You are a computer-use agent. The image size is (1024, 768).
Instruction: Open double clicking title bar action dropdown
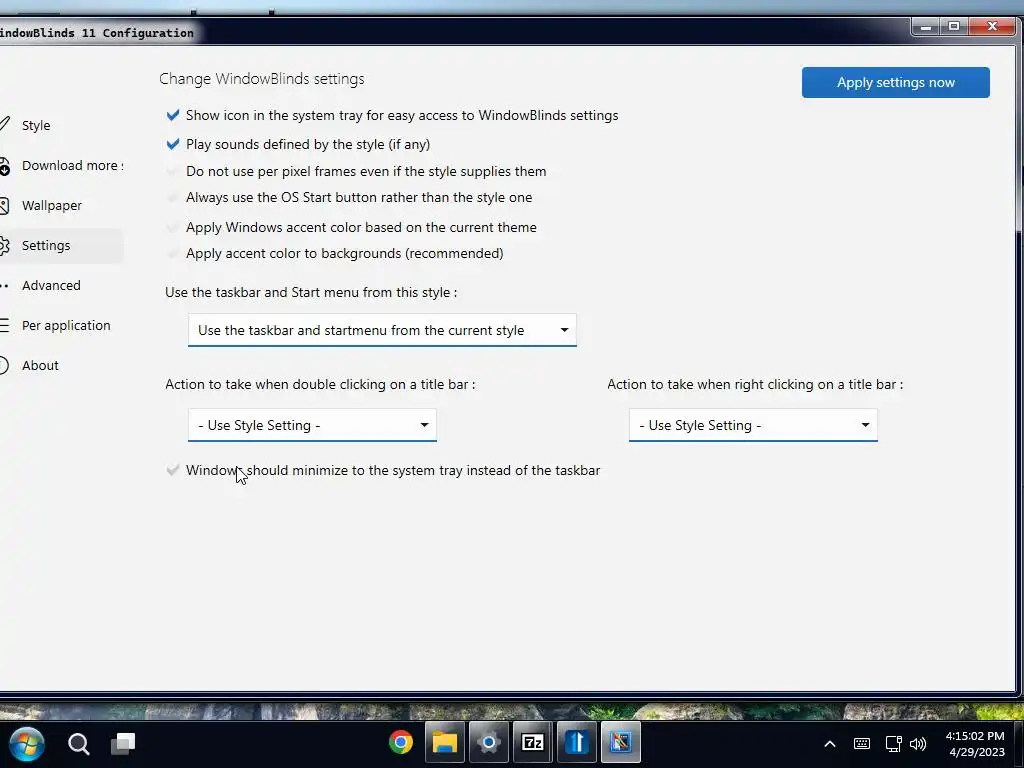point(312,425)
